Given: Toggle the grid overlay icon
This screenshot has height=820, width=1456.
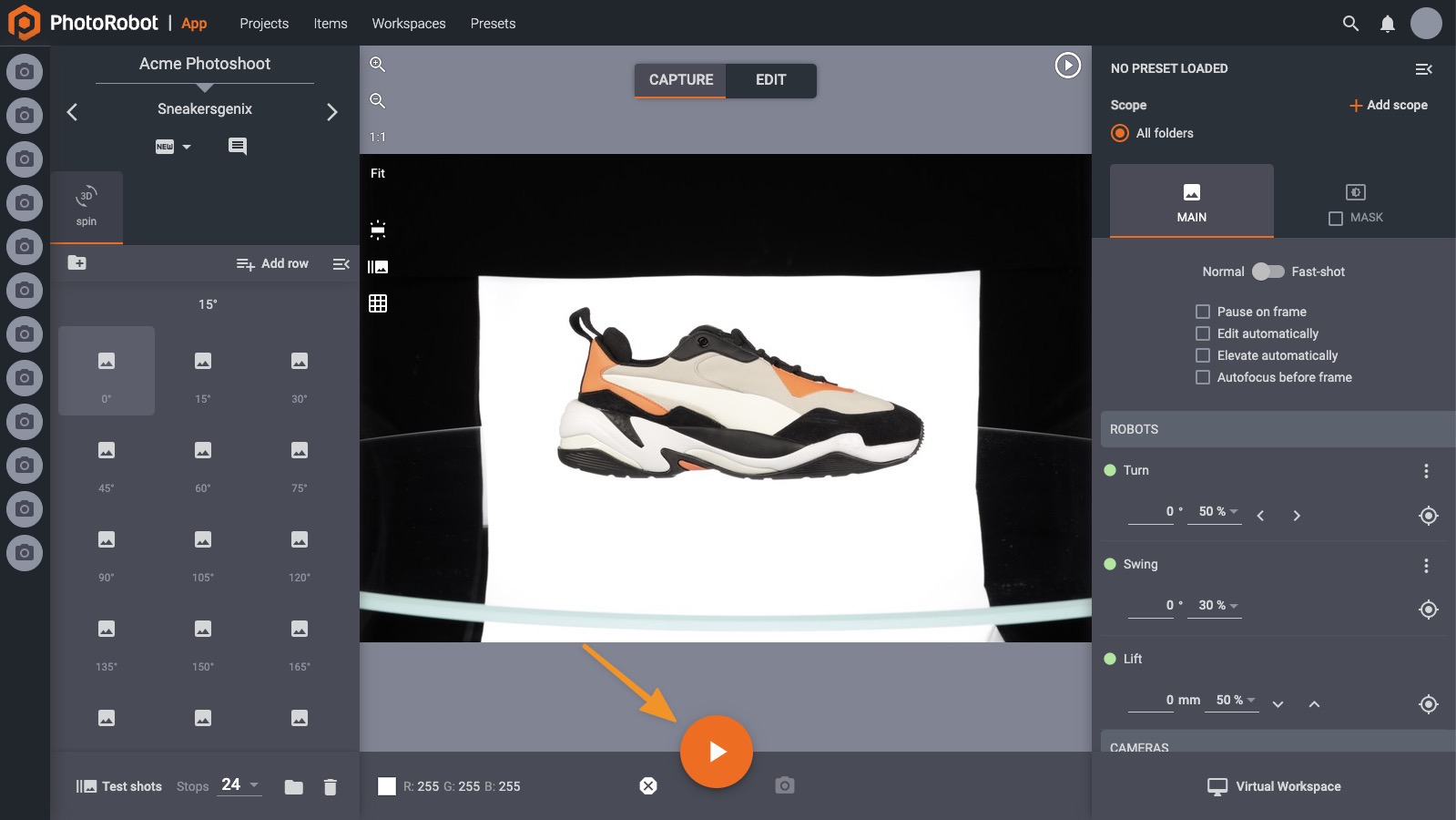Looking at the screenshot, I should pyautogui.click(x=378, y=303).
